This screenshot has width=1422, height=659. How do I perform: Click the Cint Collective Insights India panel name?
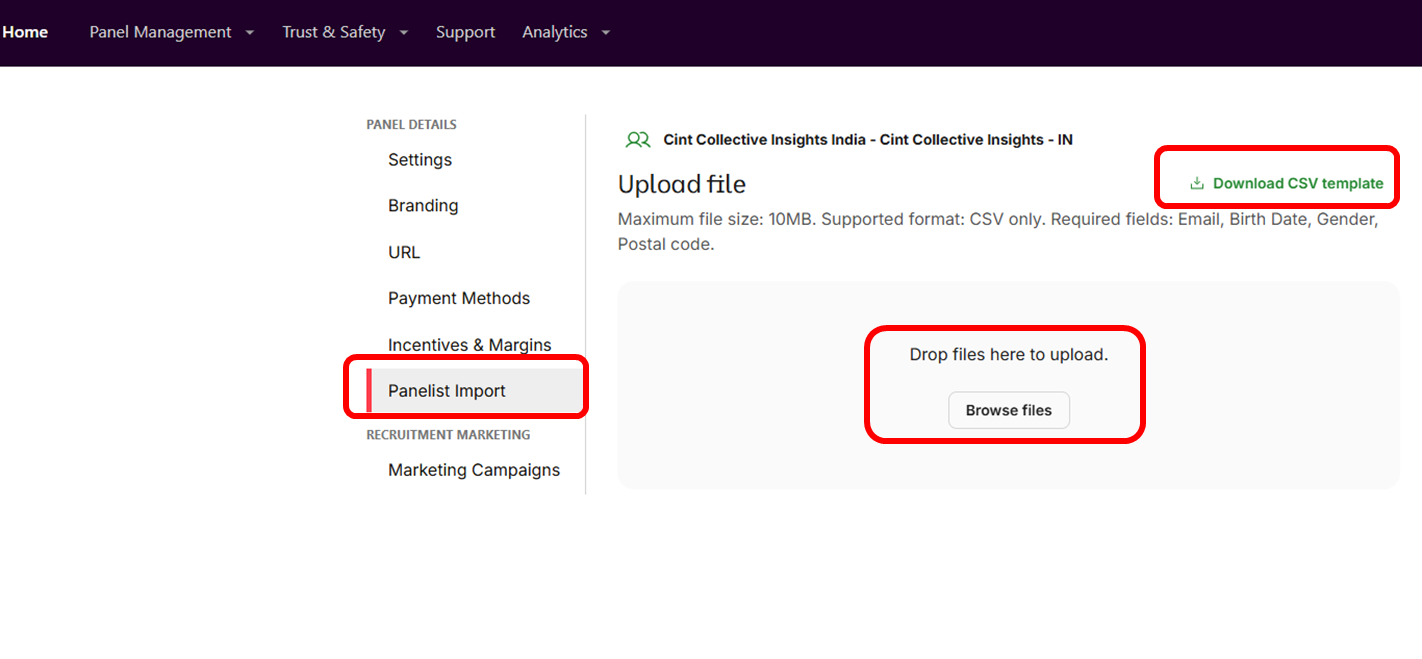868,139
